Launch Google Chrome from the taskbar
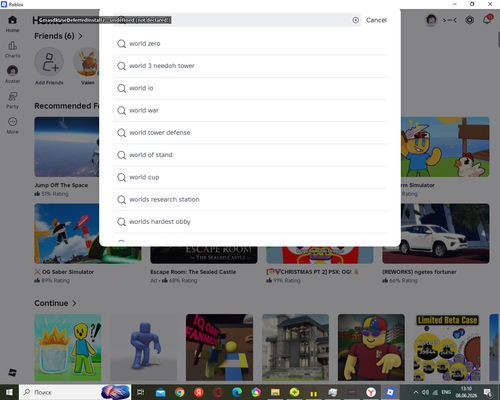 tap(180, 392)
